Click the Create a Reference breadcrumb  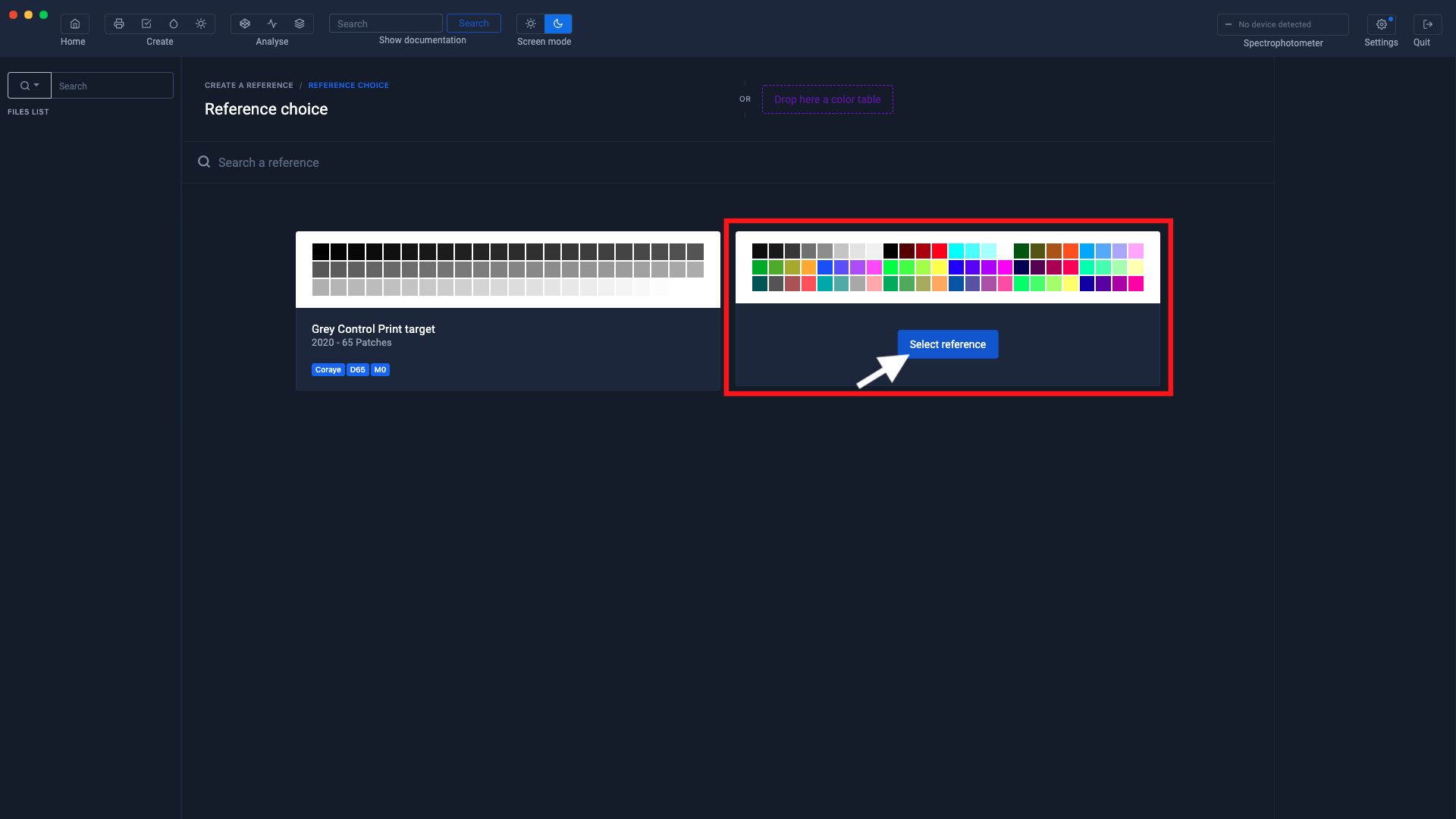coord(249,86)
